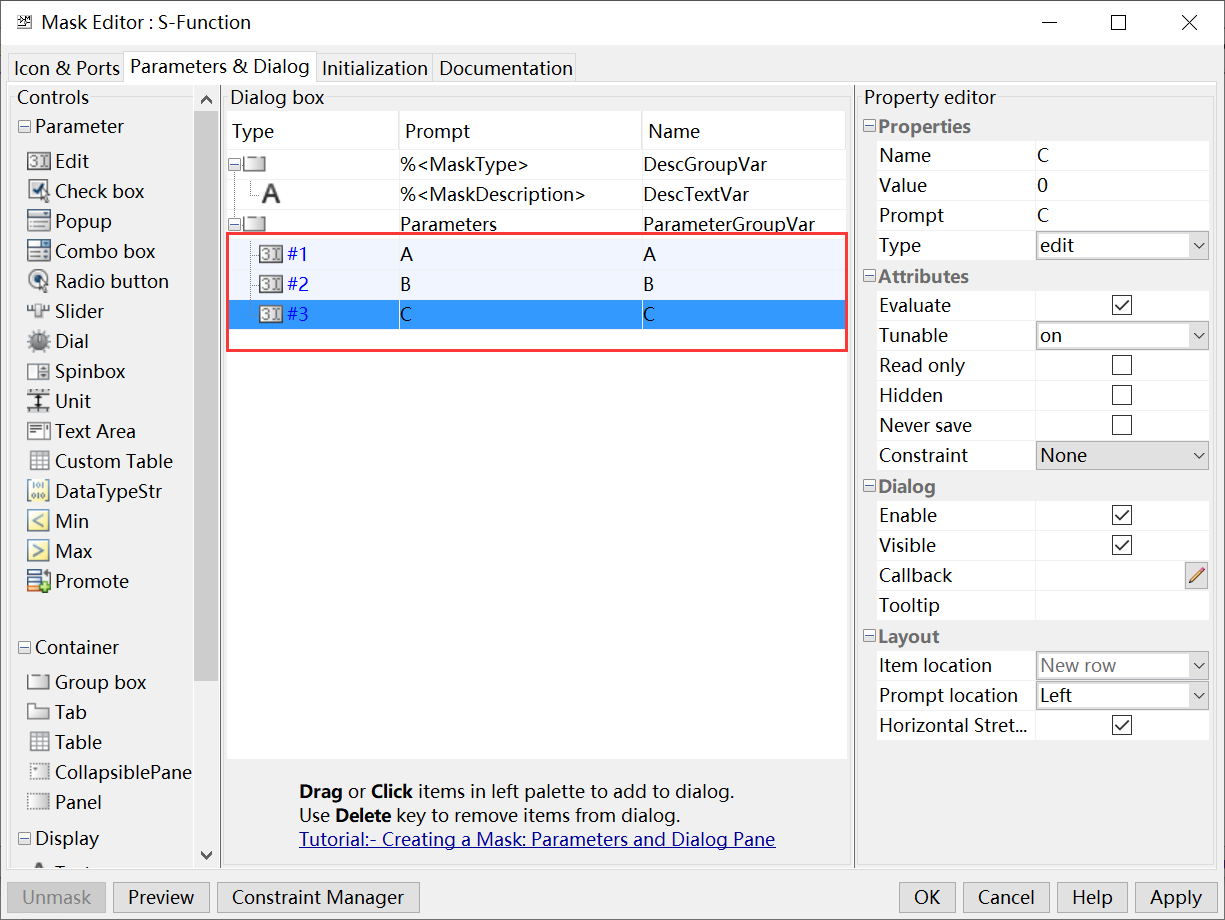Click the Tooltip input field
Viewport: 1225px width, 920px height.
1122,605
